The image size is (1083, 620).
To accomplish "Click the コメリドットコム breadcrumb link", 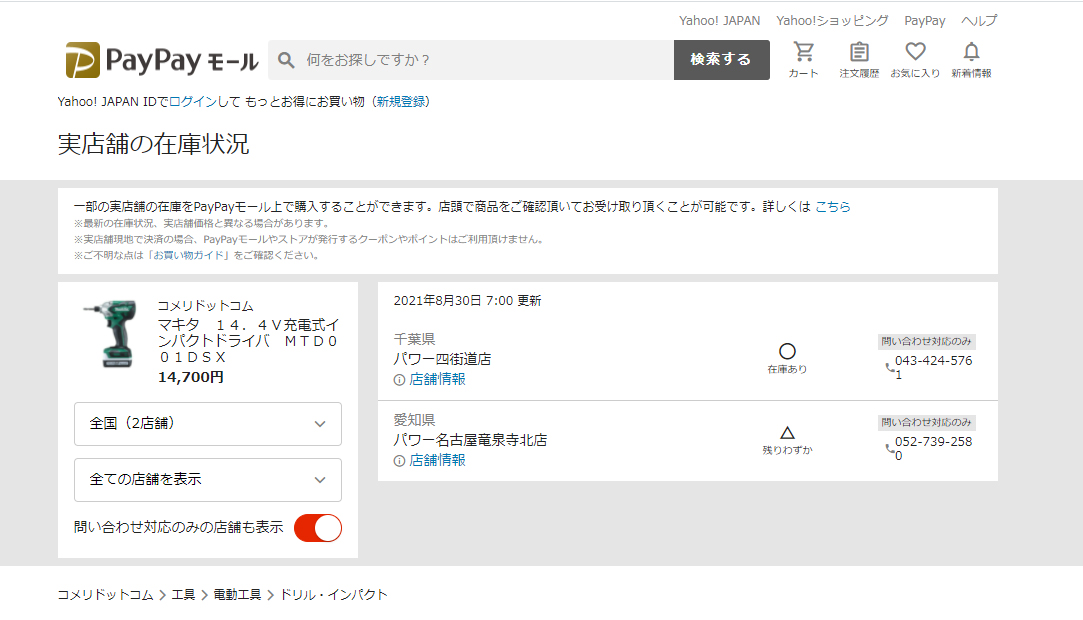I will point(105,594).
